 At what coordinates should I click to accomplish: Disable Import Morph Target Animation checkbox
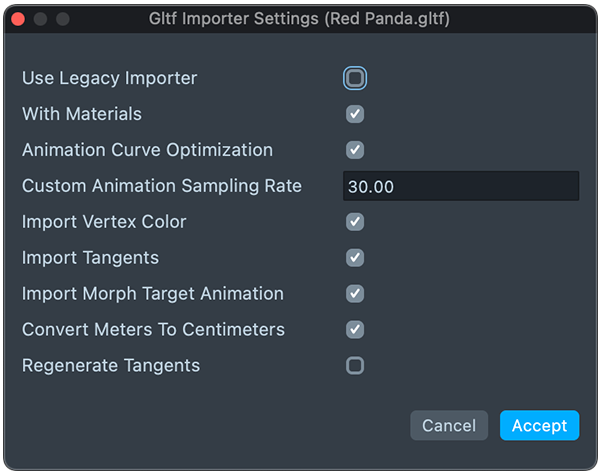coord(355,294)
